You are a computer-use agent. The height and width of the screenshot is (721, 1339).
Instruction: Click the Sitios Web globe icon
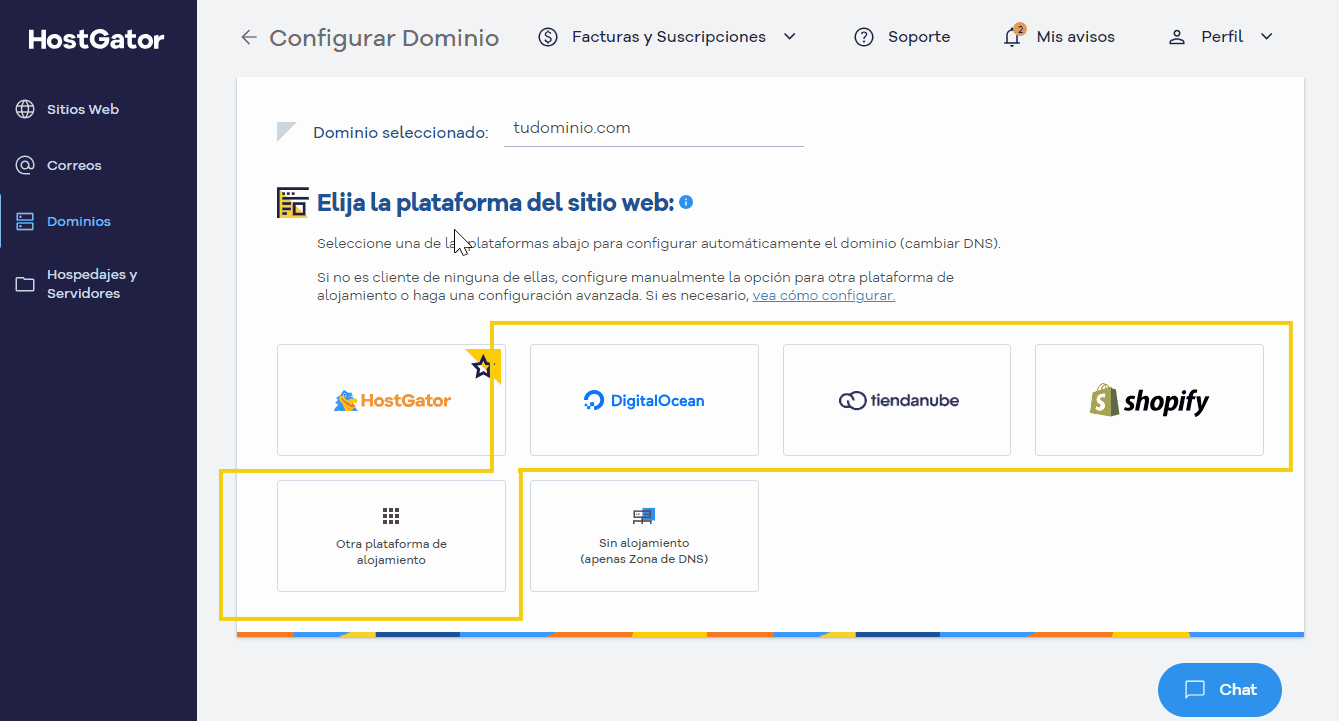[x=25, y=109]
